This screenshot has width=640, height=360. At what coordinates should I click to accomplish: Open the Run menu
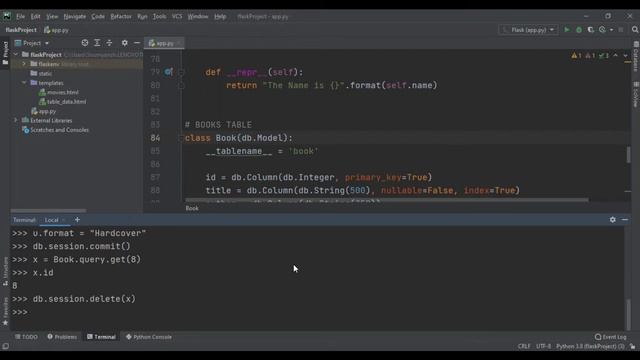tap(142, 17)
